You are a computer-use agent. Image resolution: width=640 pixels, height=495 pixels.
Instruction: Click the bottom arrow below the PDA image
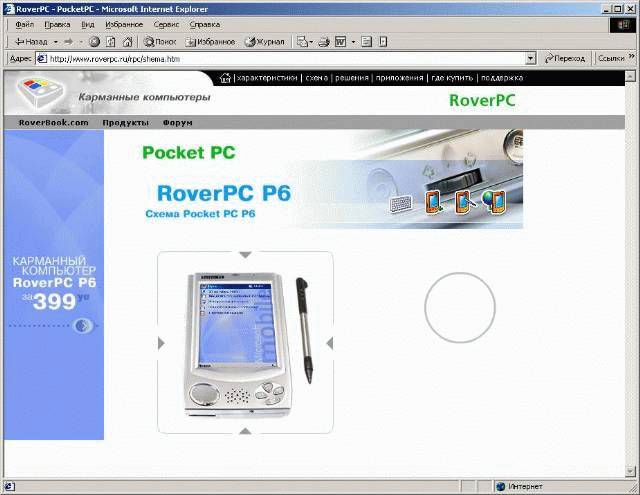pos(245,431)
